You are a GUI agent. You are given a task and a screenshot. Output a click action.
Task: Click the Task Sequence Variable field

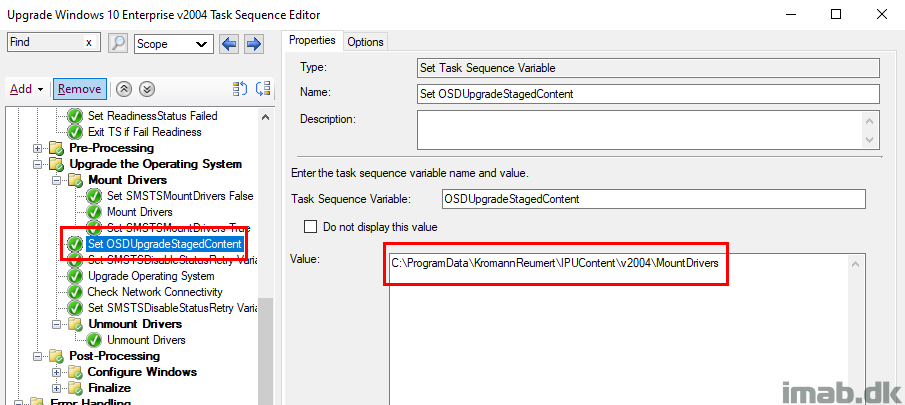pyautogui.click(x=653, y=199)
